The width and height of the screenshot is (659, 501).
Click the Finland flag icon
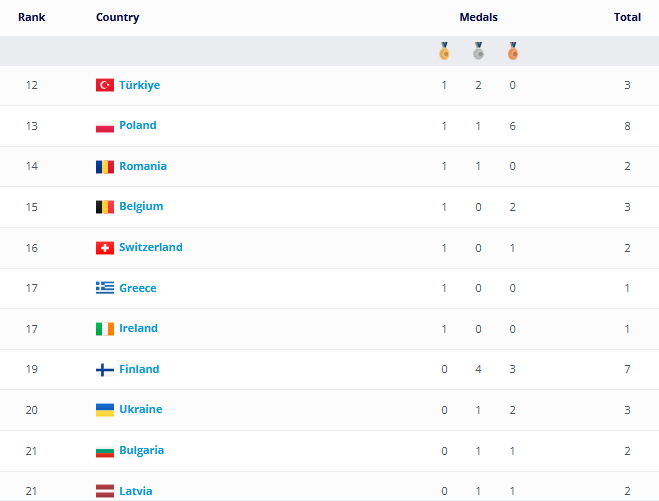click(104, 370)
